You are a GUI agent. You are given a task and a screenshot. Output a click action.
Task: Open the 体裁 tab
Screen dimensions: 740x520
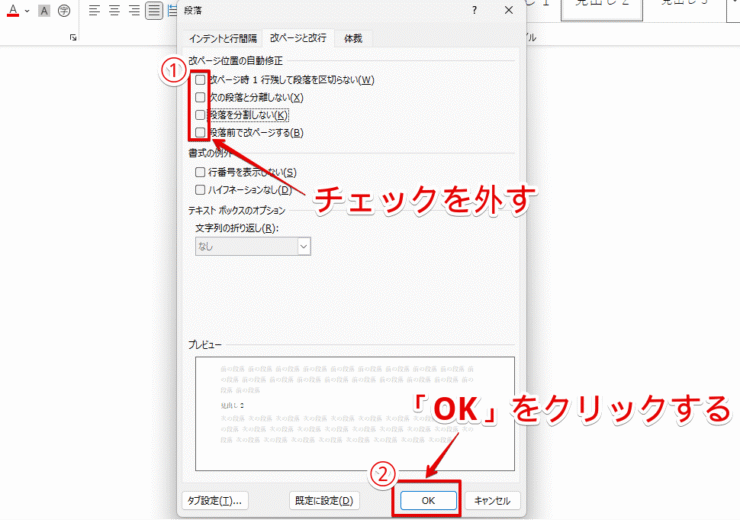[353, 38]
